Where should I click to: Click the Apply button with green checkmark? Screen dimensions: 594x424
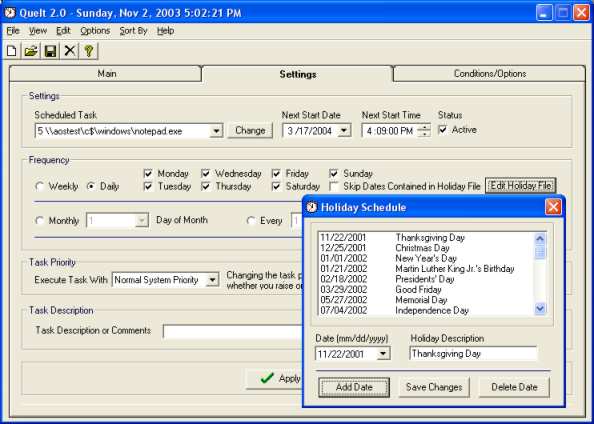(x=274, y=378)
